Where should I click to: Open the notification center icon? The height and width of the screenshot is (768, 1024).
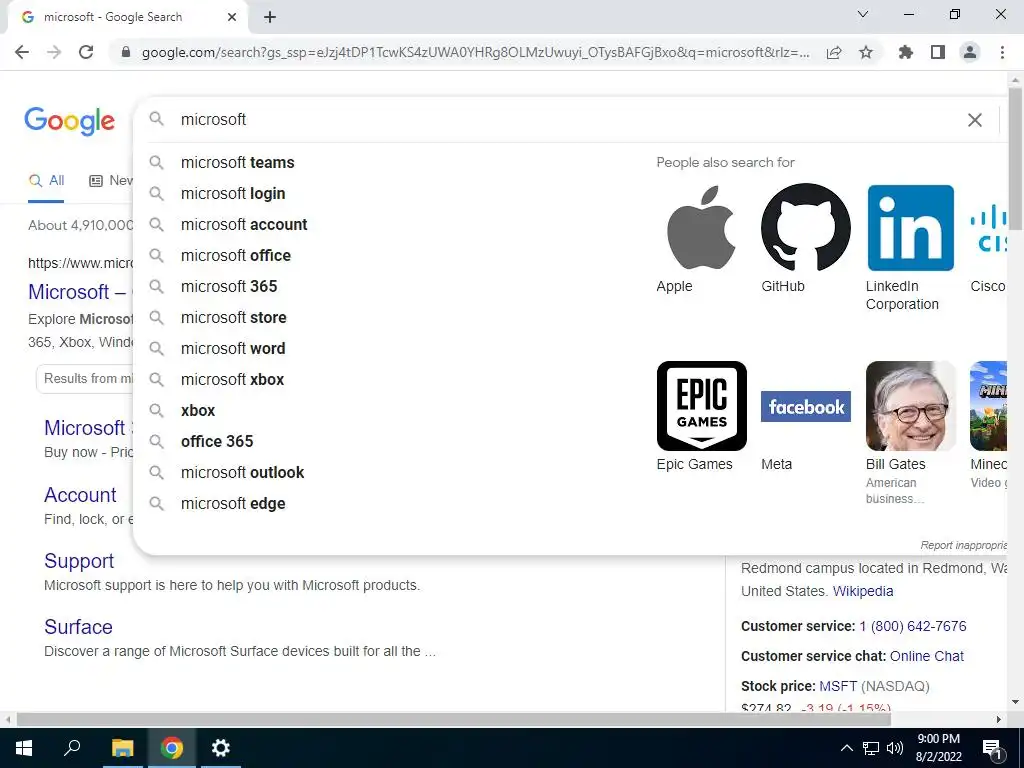(x=992, y=749)
